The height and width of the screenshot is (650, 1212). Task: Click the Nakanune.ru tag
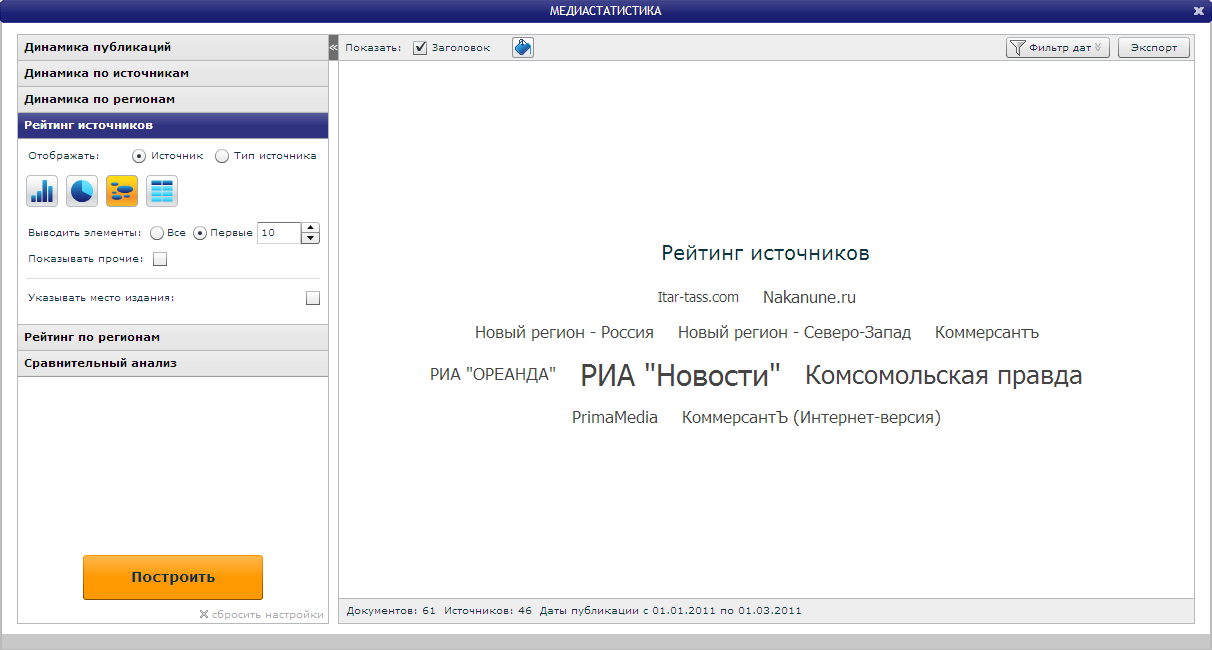coord(809,297)
